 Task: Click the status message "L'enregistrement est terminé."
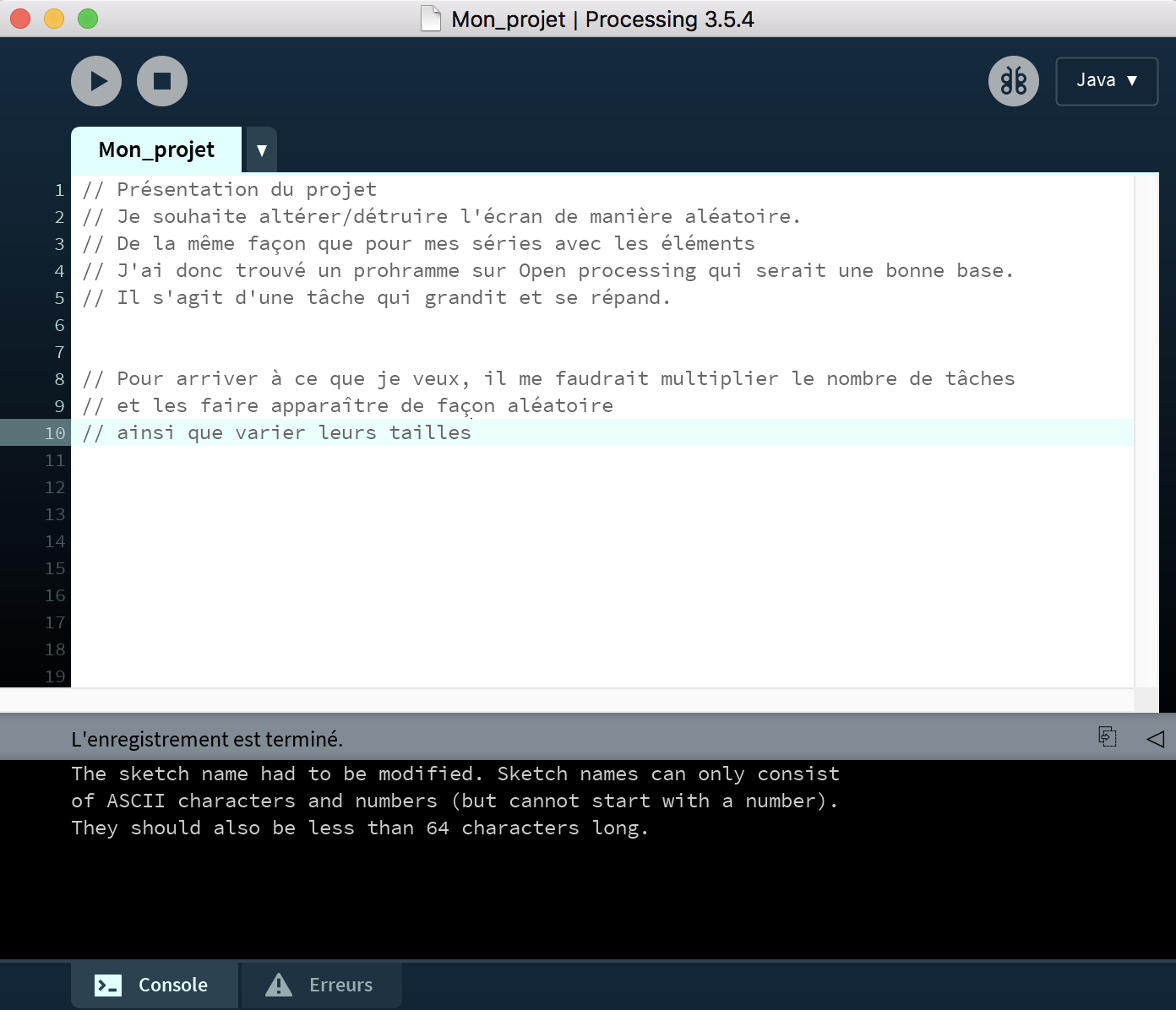click(x=207, y=740)
